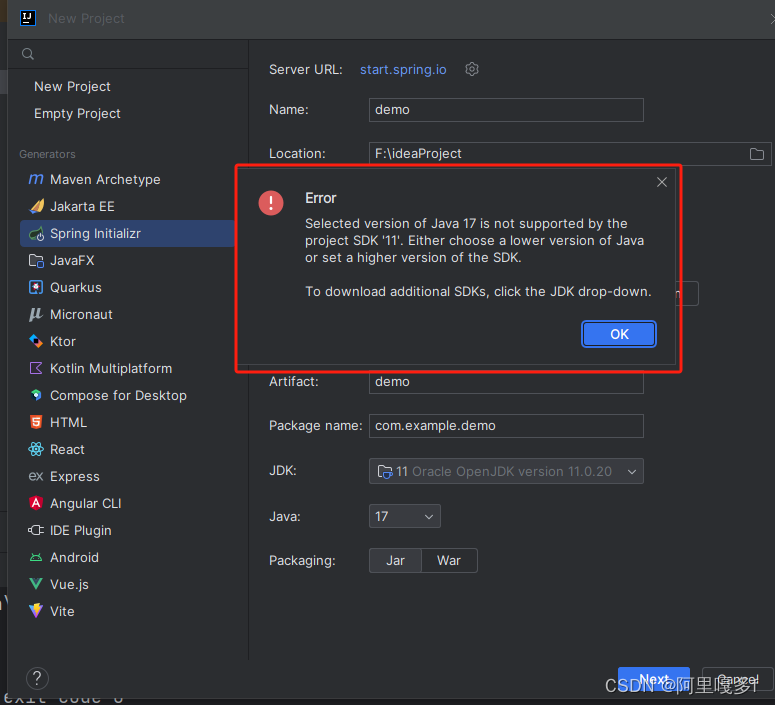Click the Jakarta EE icon
Image resolution: width=775 pixels, height=705 pixels.
coord(36,206)
